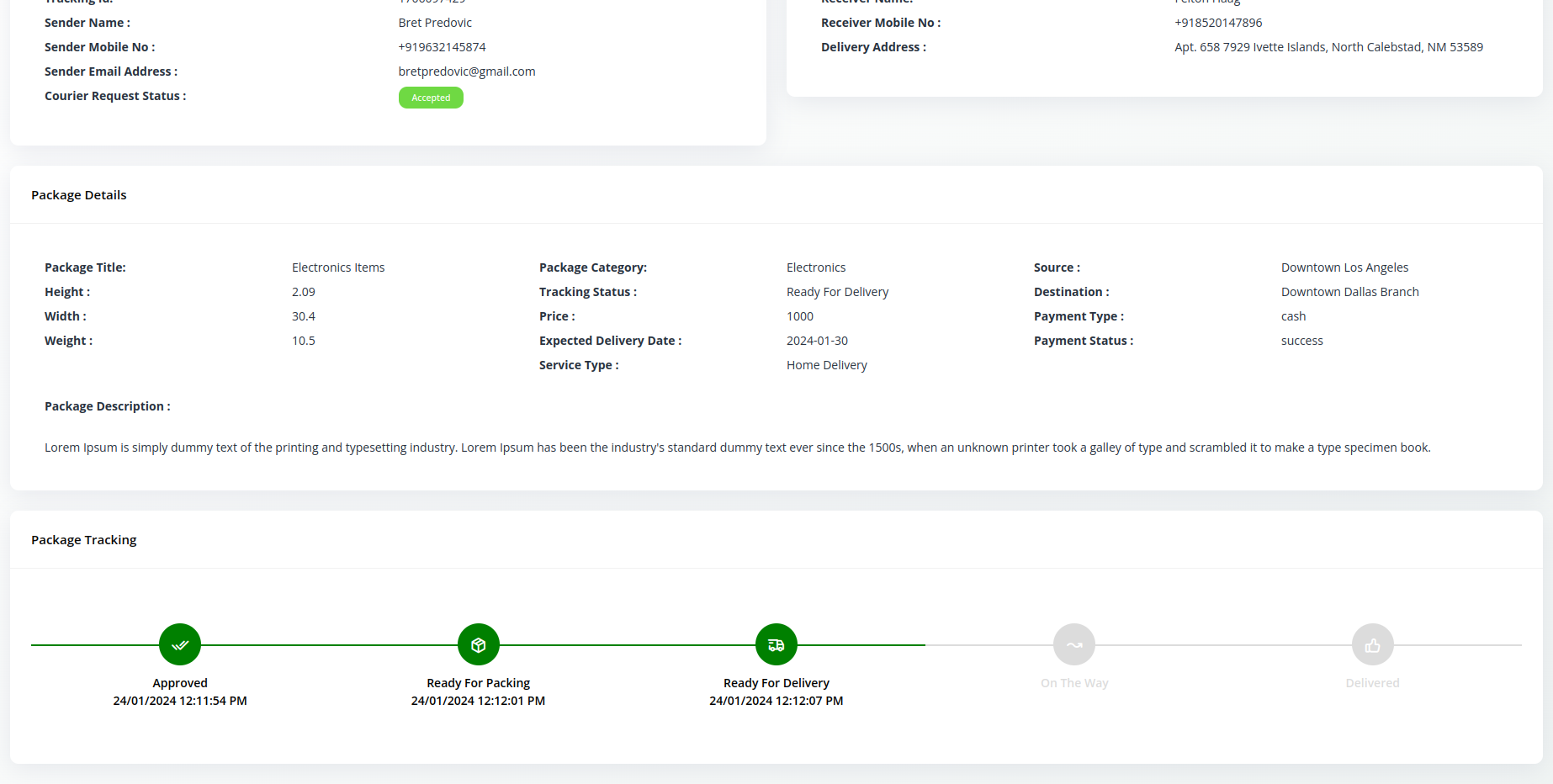Click the green Accepted status badge
Viewport: 1553px width, 784px height.
(x=431, y=98)
